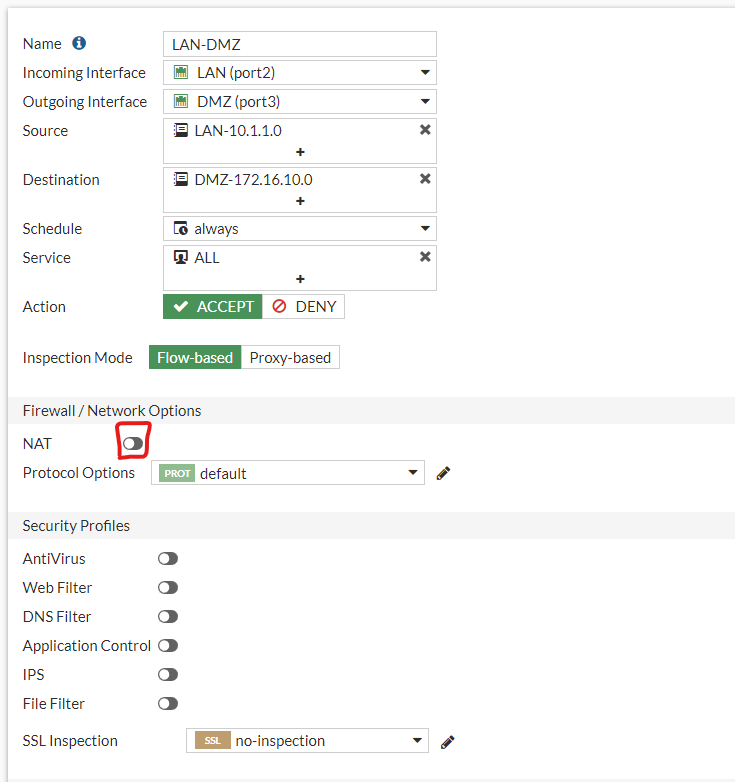Click the ALL service text
The image size is (735, 782).
click(x=206, y=257)
